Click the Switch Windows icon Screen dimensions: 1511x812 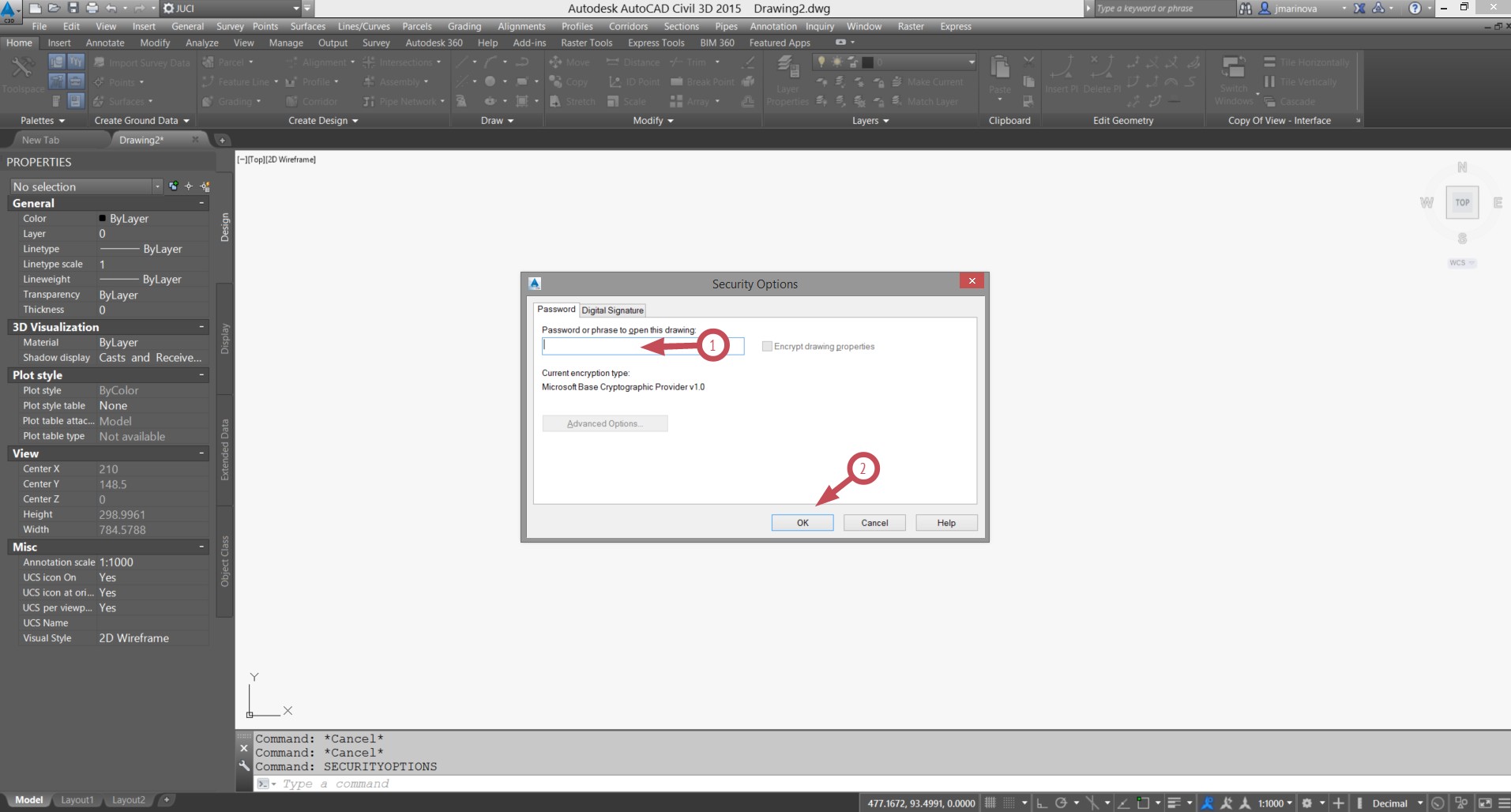coord(1233,68)
